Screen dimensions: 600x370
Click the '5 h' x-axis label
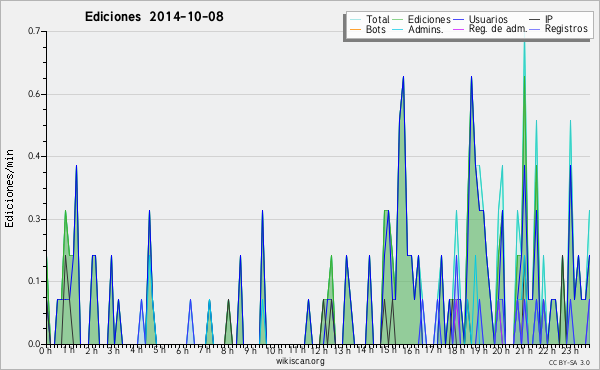coord(159,350)
